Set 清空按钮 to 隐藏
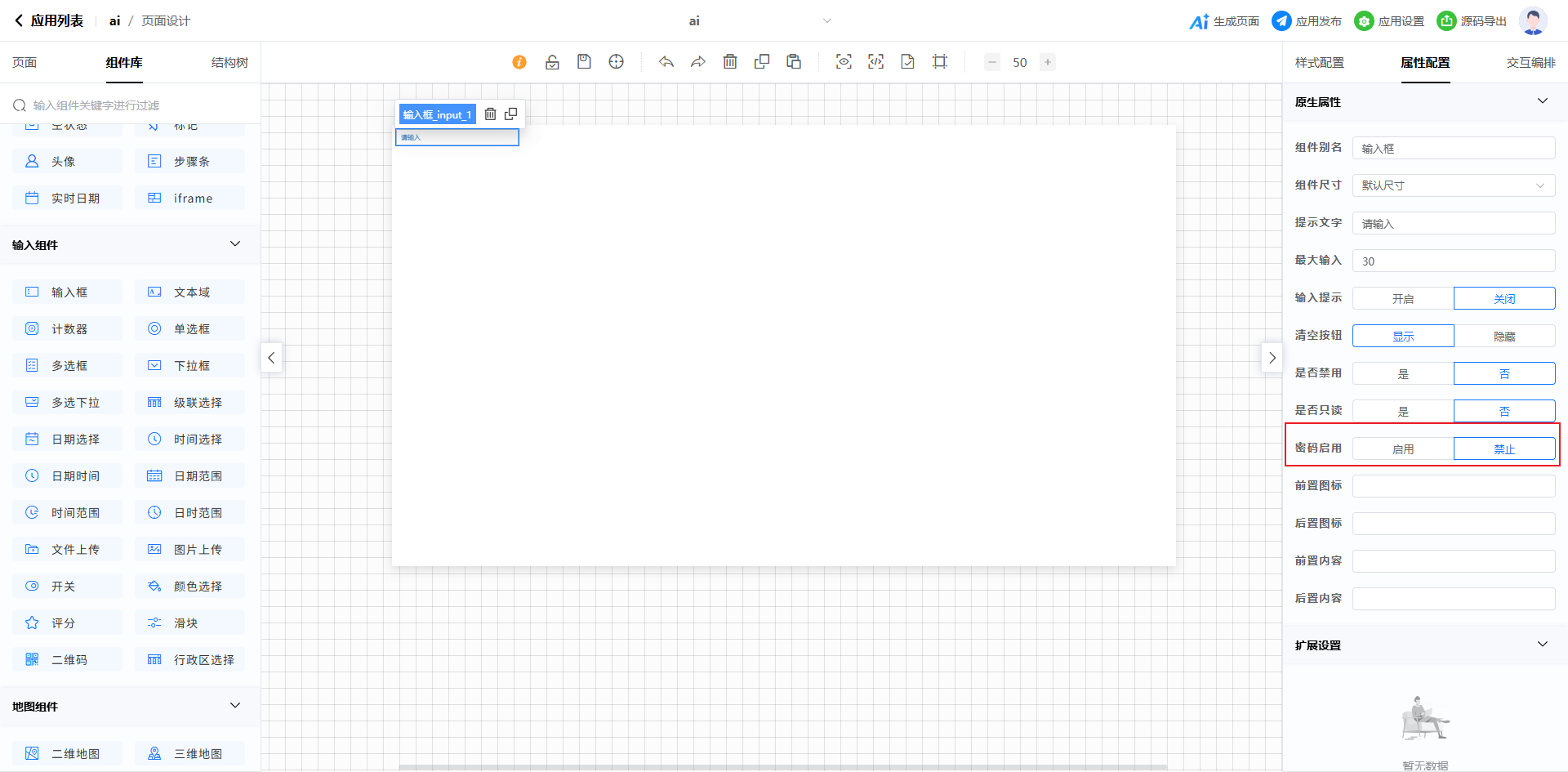Screen dimensions: 1568x772 point(1503,336)
